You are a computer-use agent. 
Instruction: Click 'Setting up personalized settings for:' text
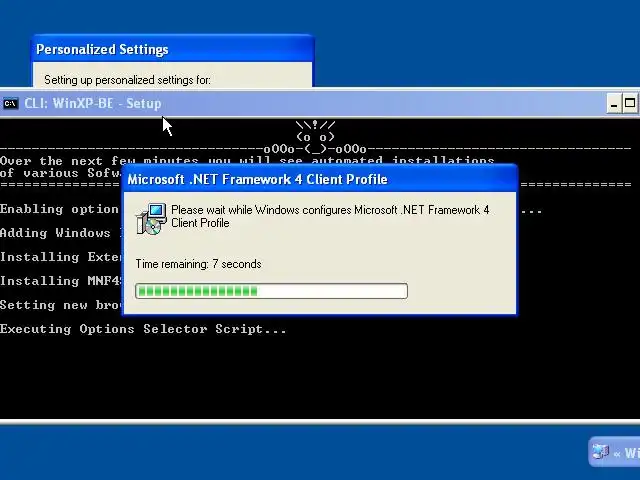[127, 80]
